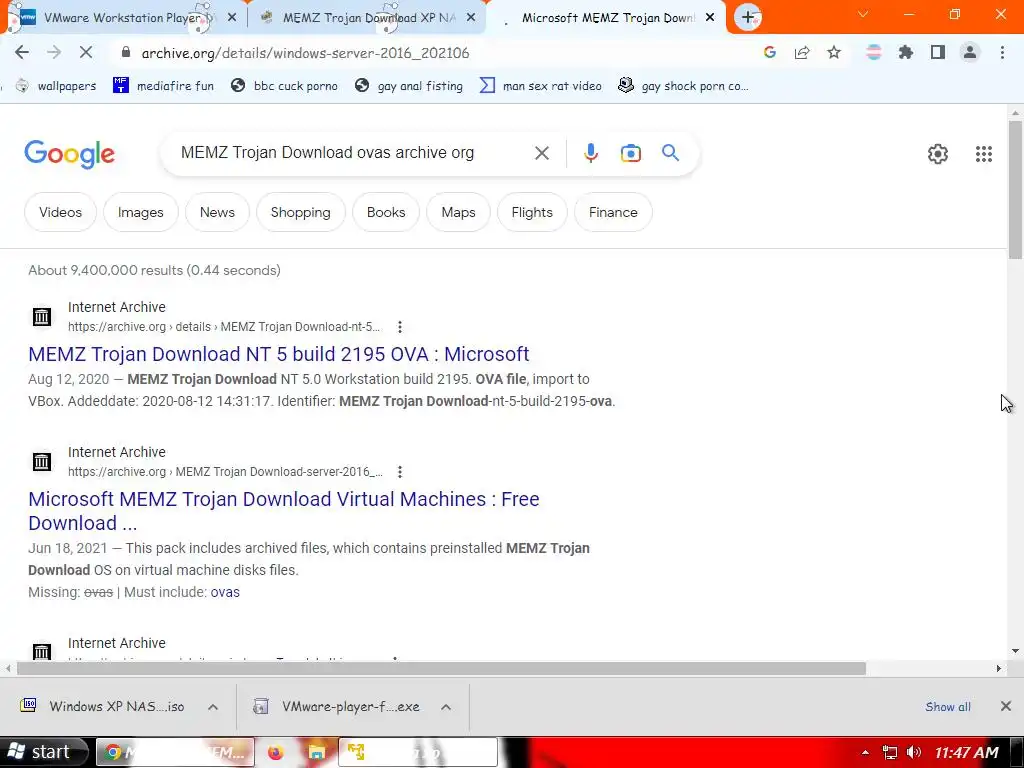Open the Start menu

(43, 752)
